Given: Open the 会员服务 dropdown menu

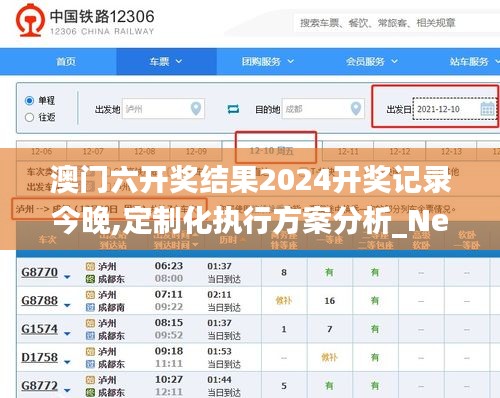Looking at the screenshot, I should point(372,62).
